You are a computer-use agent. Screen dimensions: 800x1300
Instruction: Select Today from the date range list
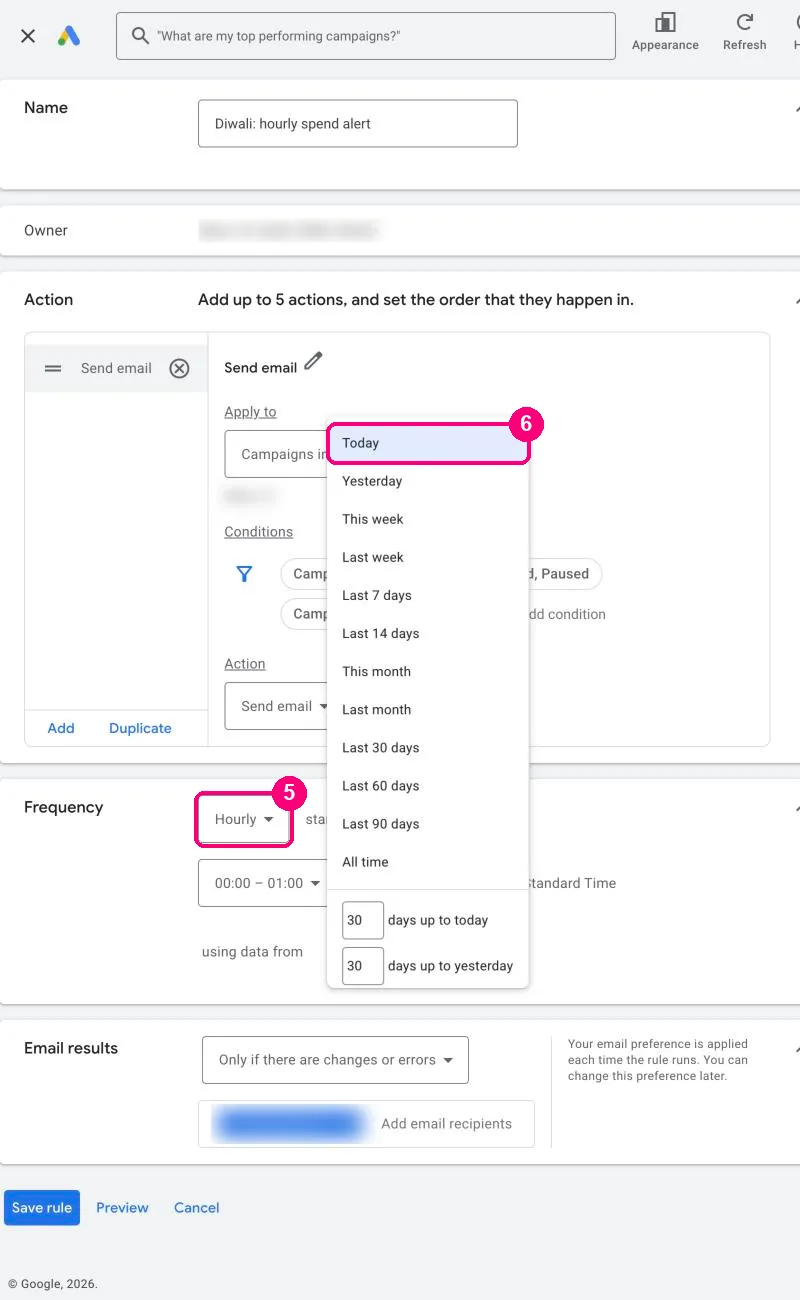point(428,443)
